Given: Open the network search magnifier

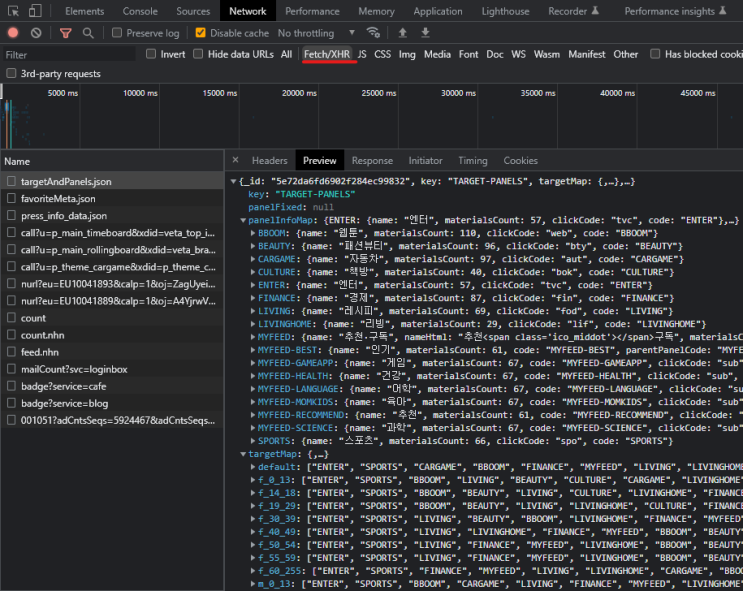Looking at the screenshot, I should pos(88,33).
